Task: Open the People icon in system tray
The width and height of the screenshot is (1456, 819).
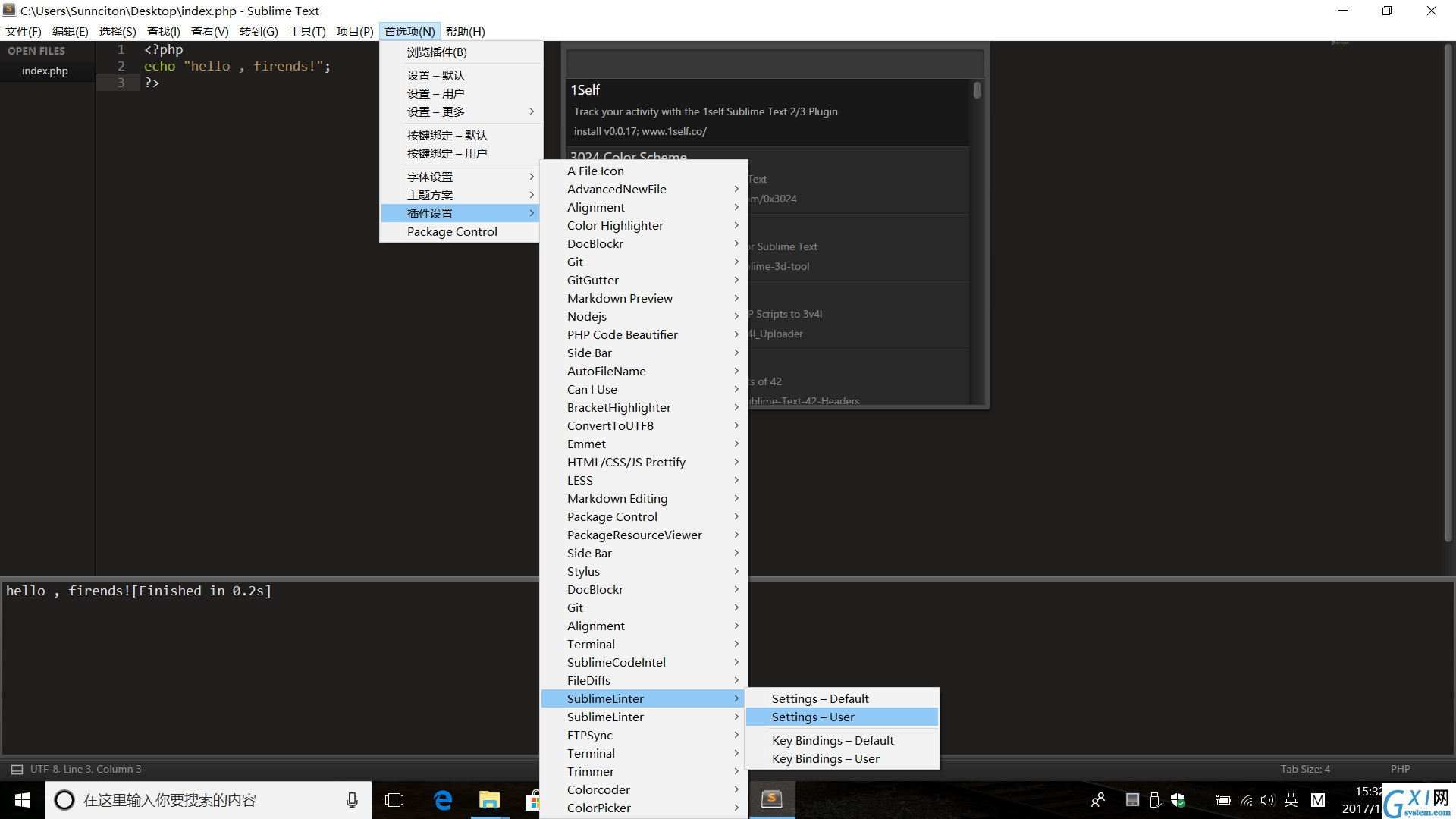Action: (1097, 800)
